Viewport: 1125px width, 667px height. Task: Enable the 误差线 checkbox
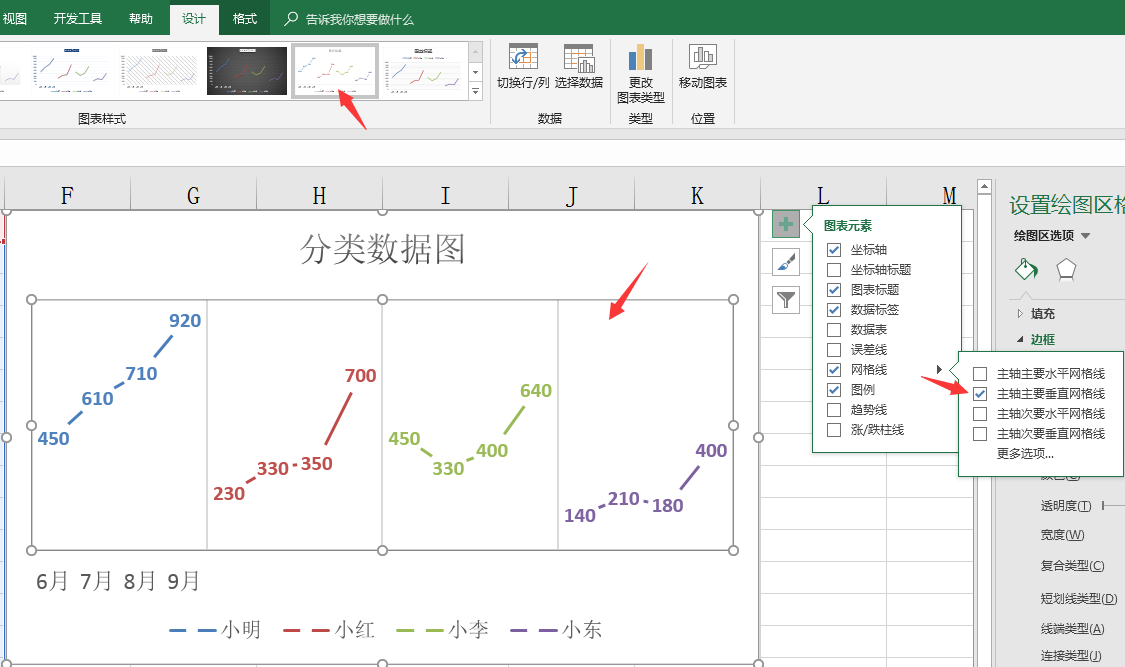834,350
